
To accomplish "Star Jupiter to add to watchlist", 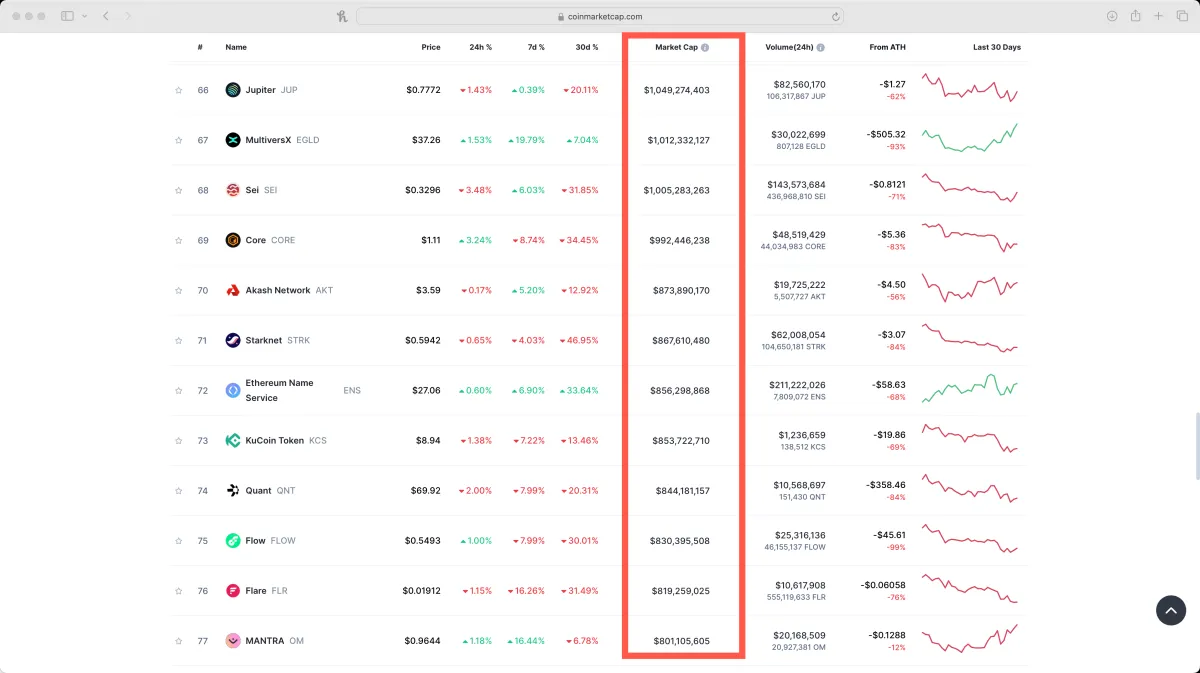I will [179, 90].
